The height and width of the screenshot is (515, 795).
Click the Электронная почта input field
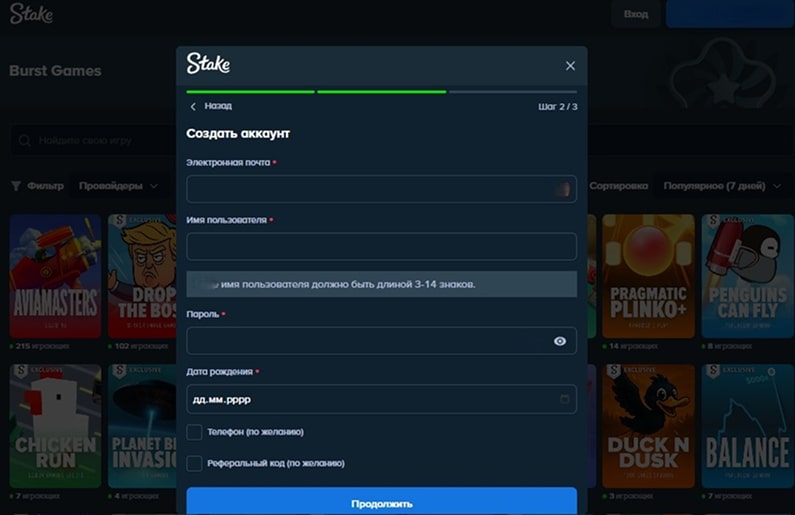[381, 189]
